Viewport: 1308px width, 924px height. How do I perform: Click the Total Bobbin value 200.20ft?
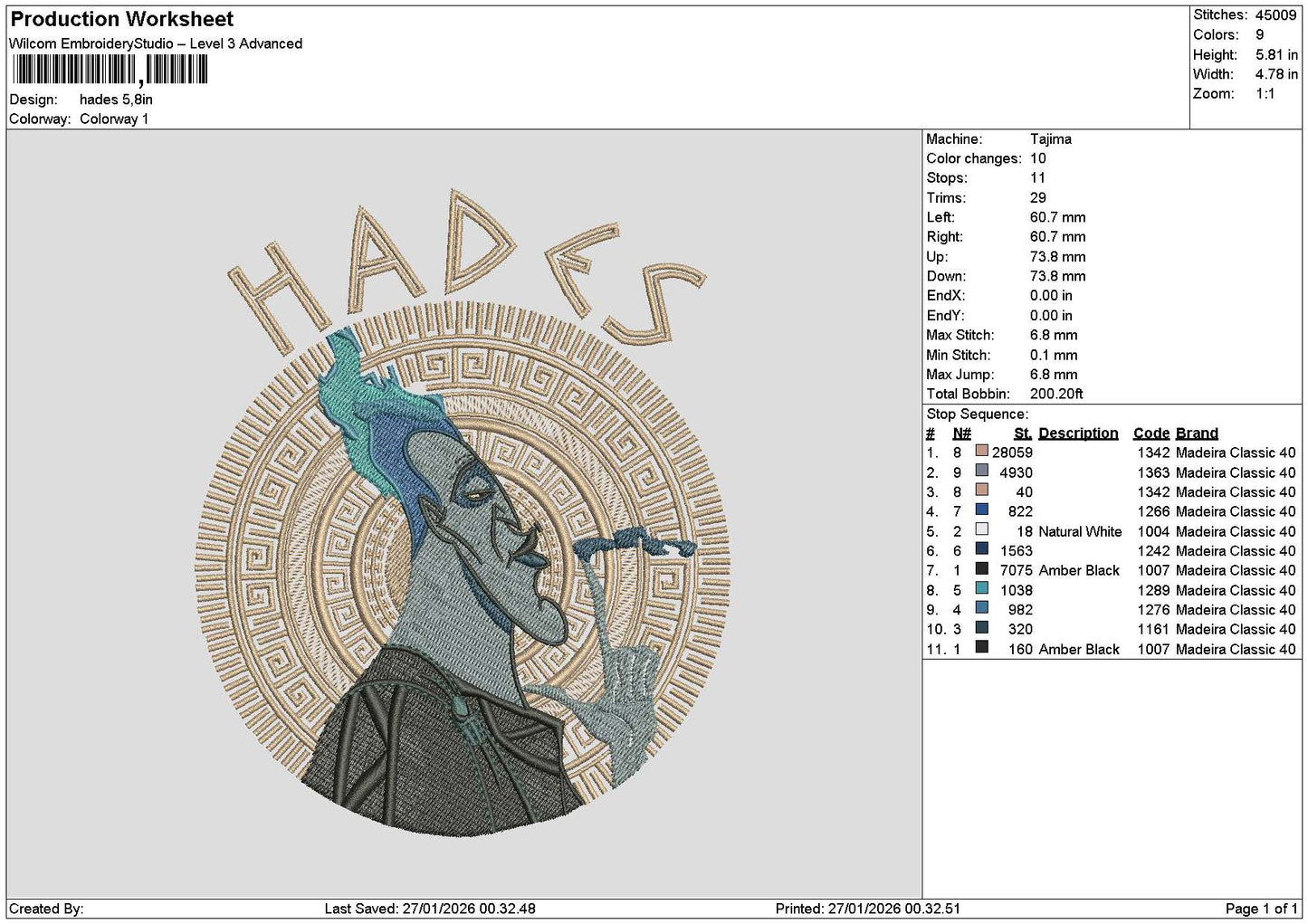(x=1056, y=394)
